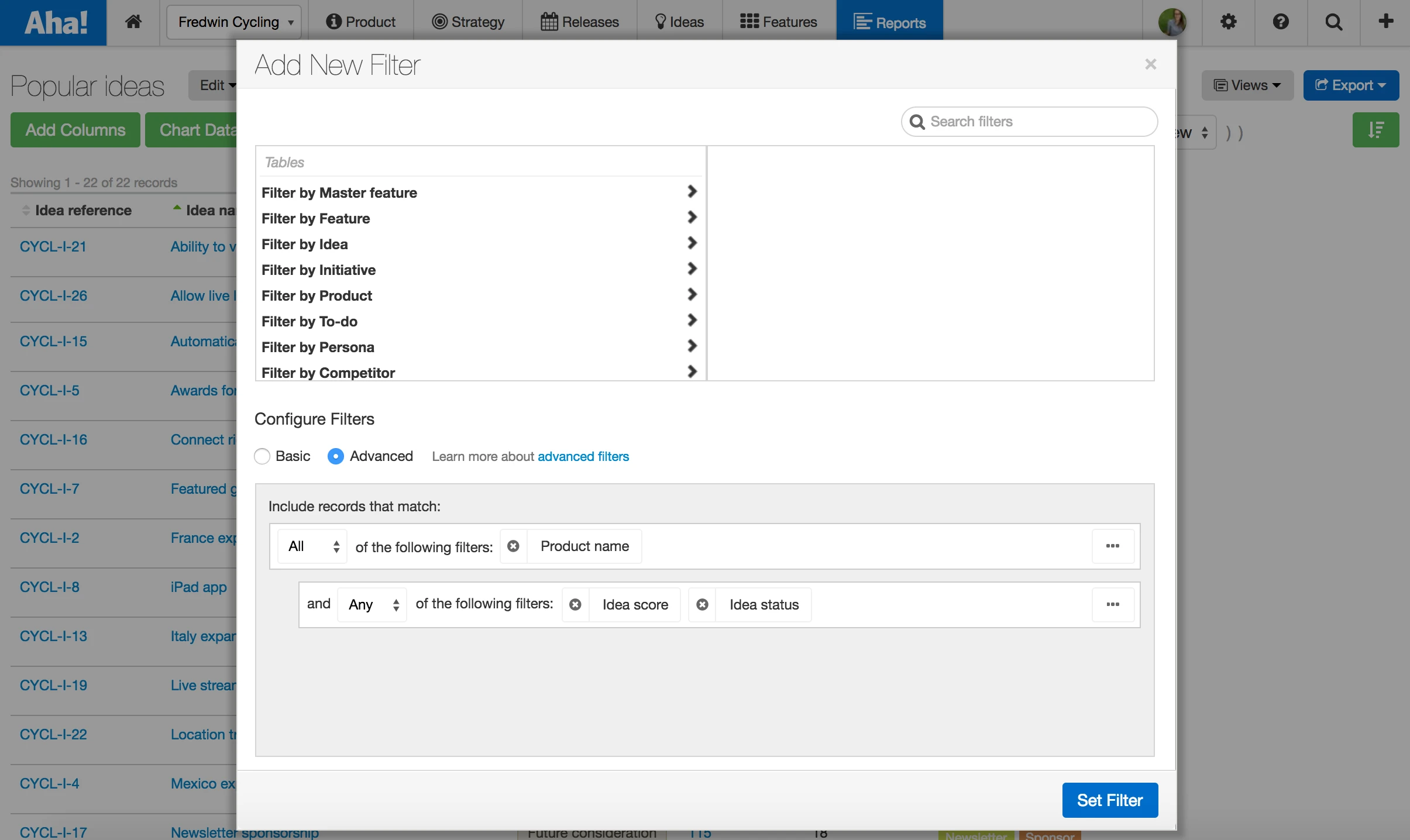
Task: Open the user avatar menu
Action: coord(1172,22)
